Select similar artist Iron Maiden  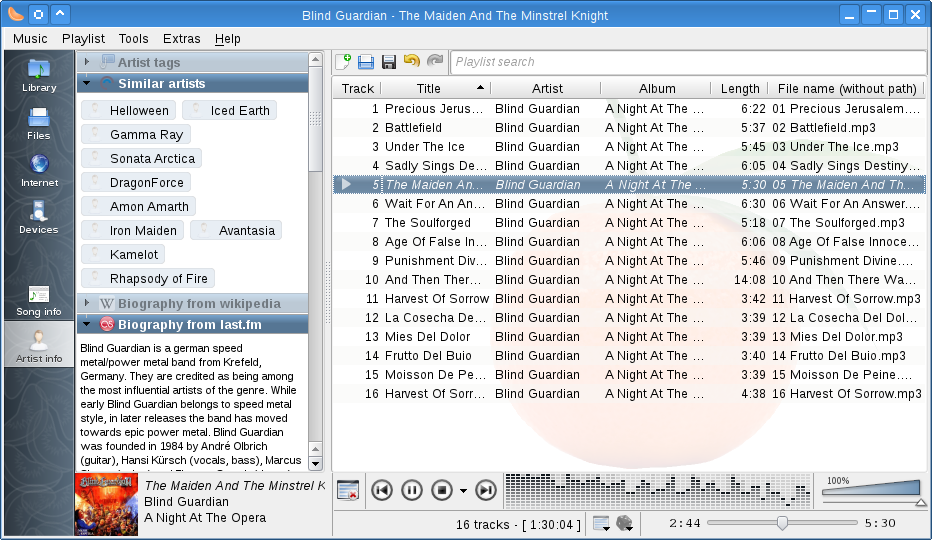[x=133, y=231]
